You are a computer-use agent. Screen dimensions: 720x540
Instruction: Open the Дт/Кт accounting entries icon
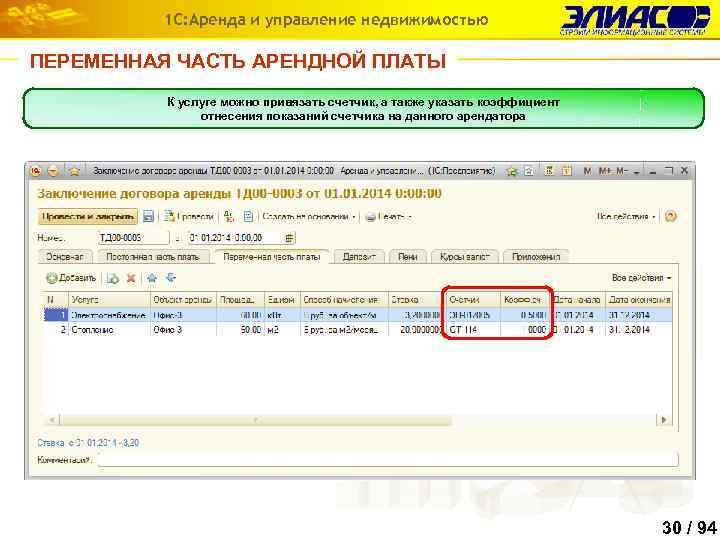pyautogui.click(x=229, y=216)
